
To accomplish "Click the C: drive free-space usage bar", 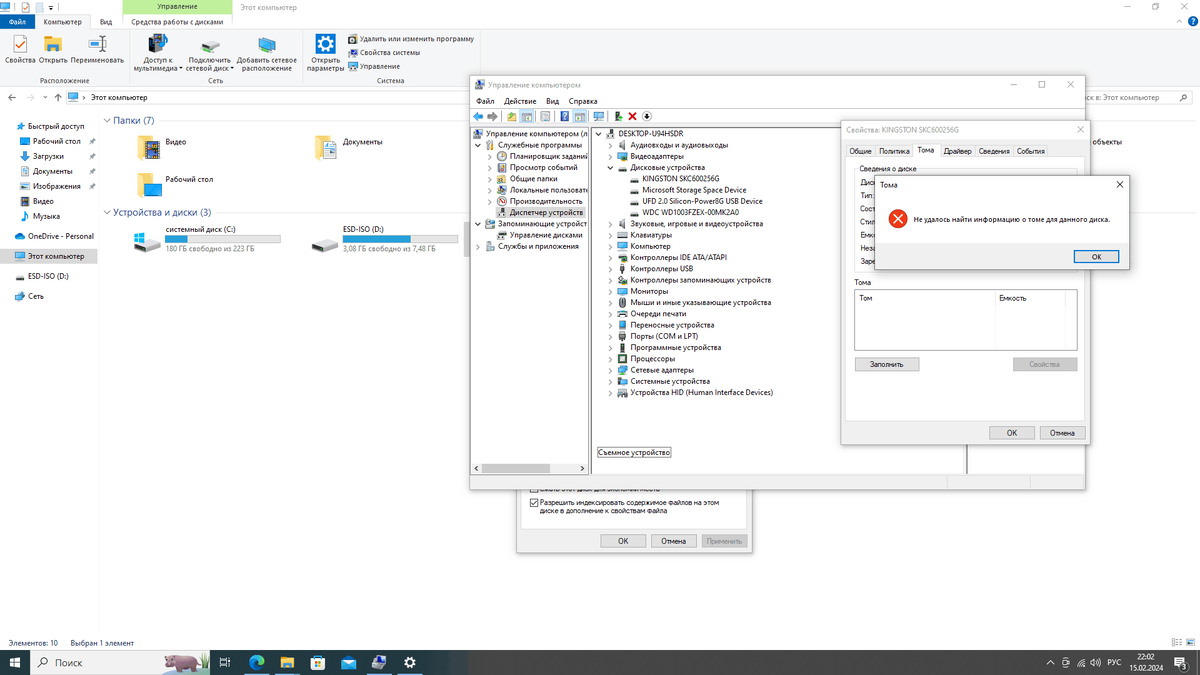I will 223,239.
